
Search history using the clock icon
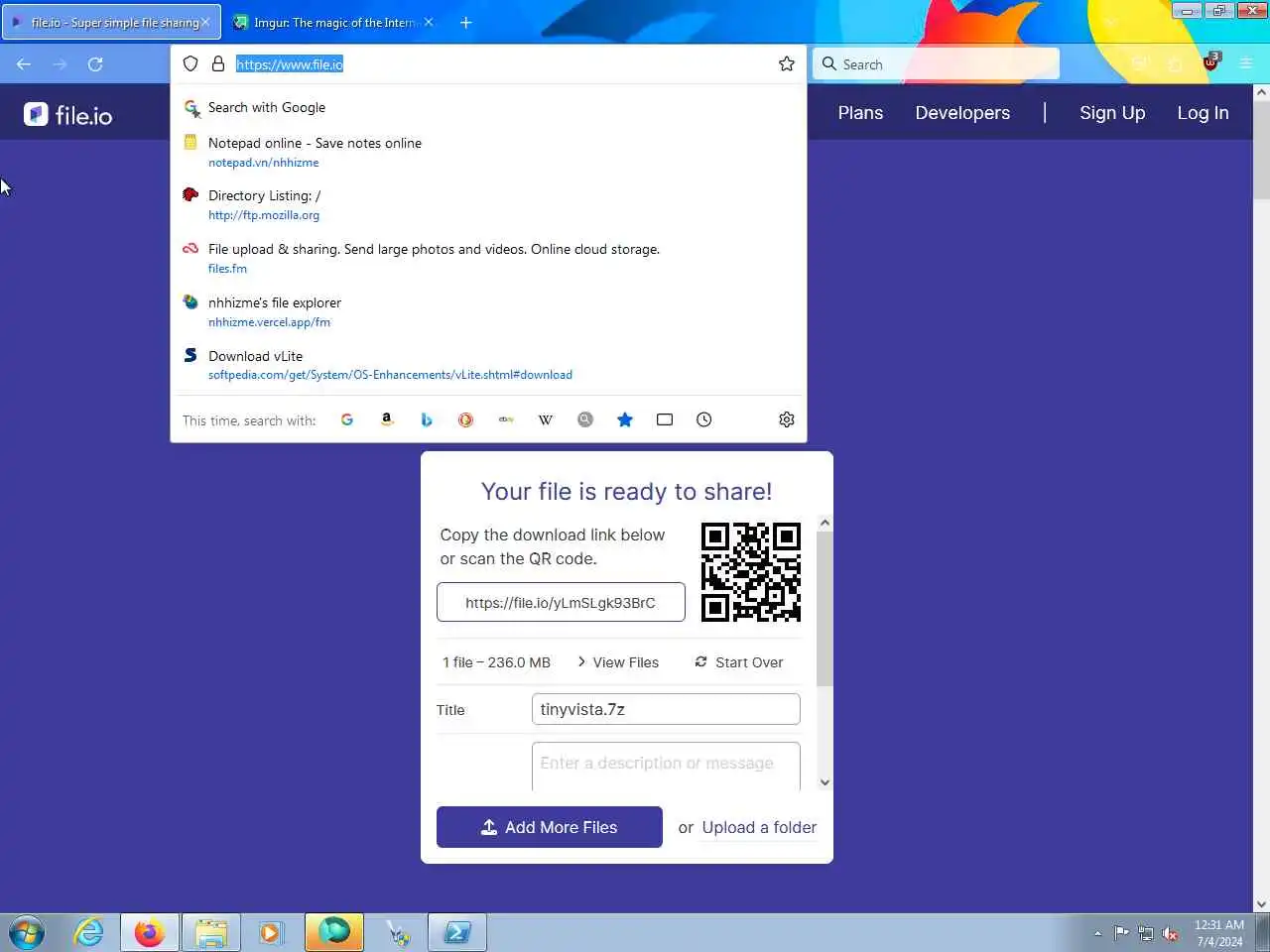click(x=704, y=419)
